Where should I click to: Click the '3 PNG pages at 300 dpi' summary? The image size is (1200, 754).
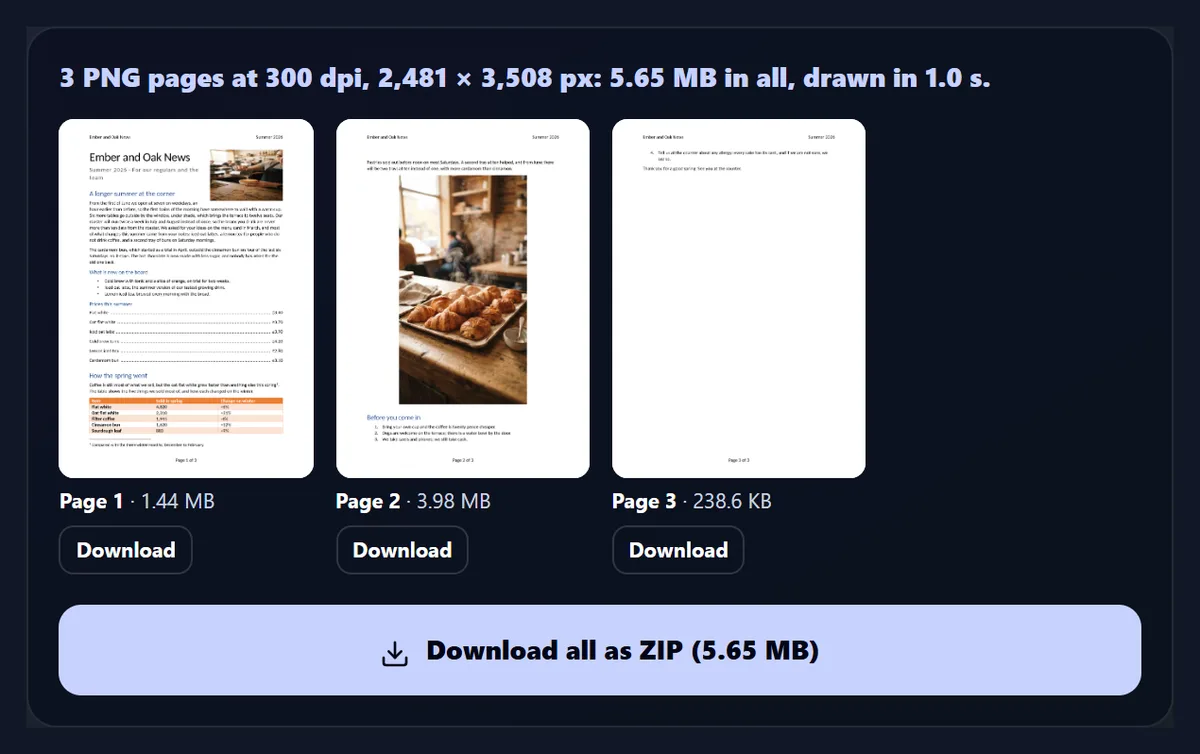click(525, 78)
